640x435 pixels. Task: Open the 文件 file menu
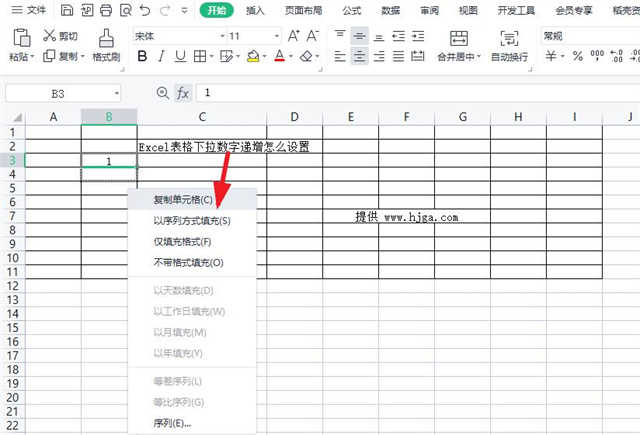click(29, 10)
